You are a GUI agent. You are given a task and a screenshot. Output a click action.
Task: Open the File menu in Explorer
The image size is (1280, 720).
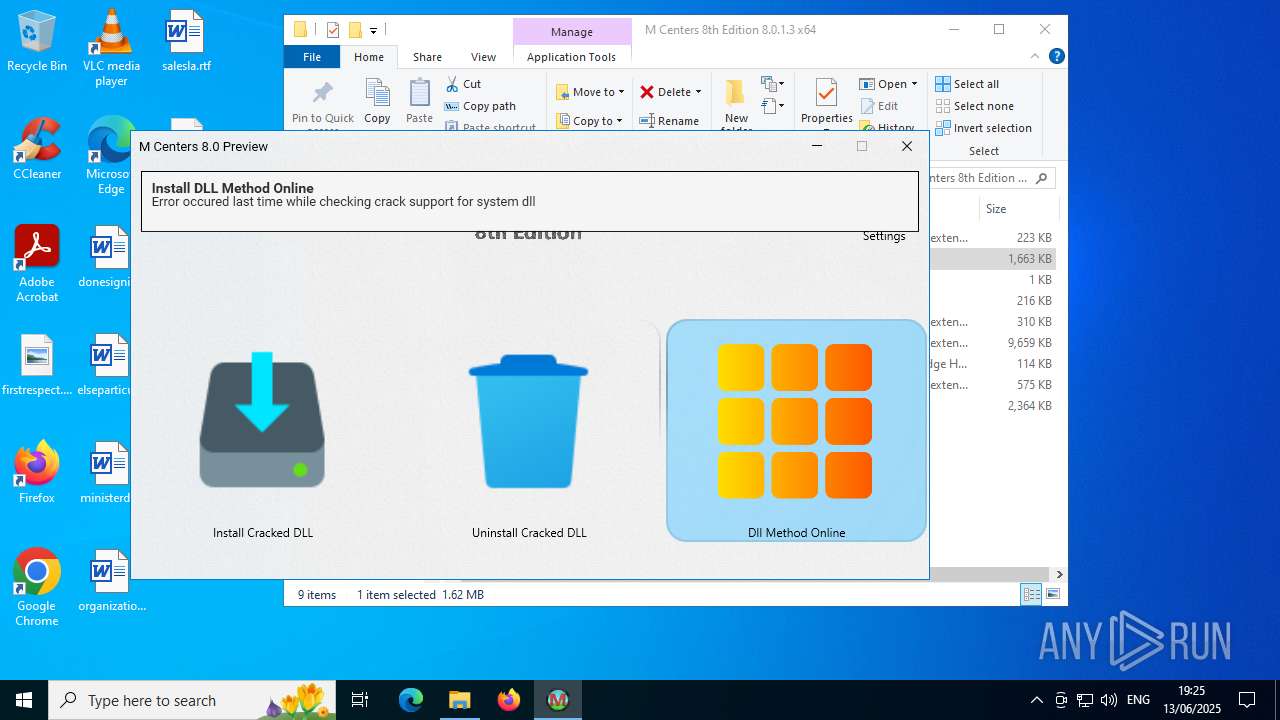[x=312, y=57]
